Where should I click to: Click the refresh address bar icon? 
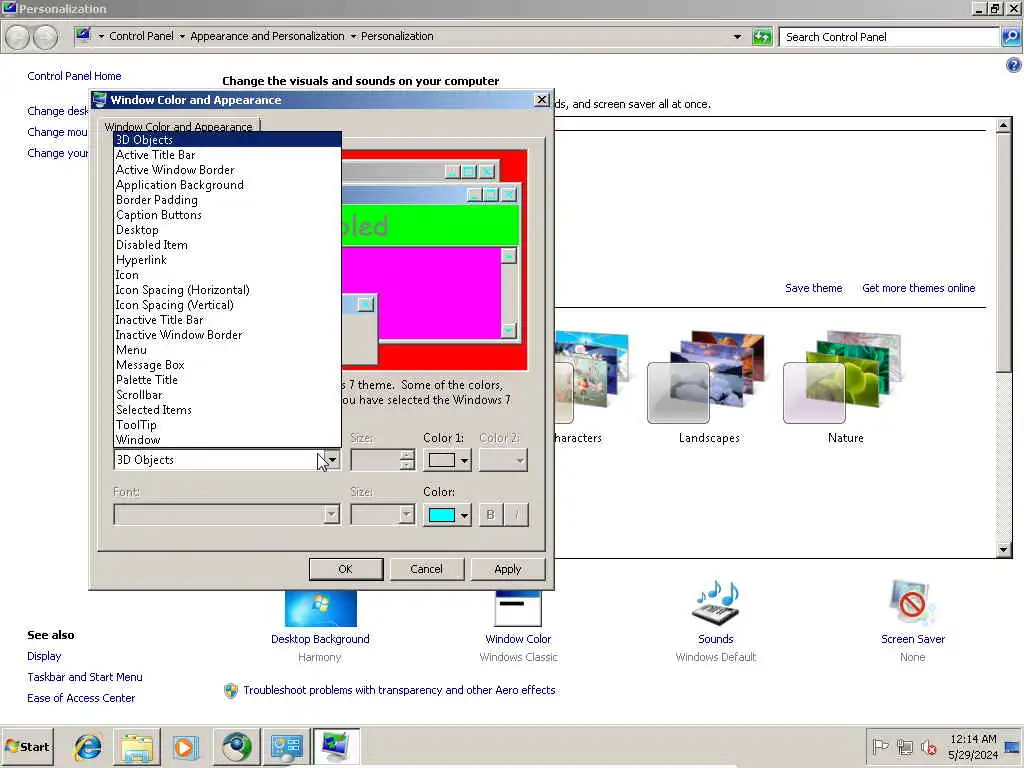(x=762, y=37)
